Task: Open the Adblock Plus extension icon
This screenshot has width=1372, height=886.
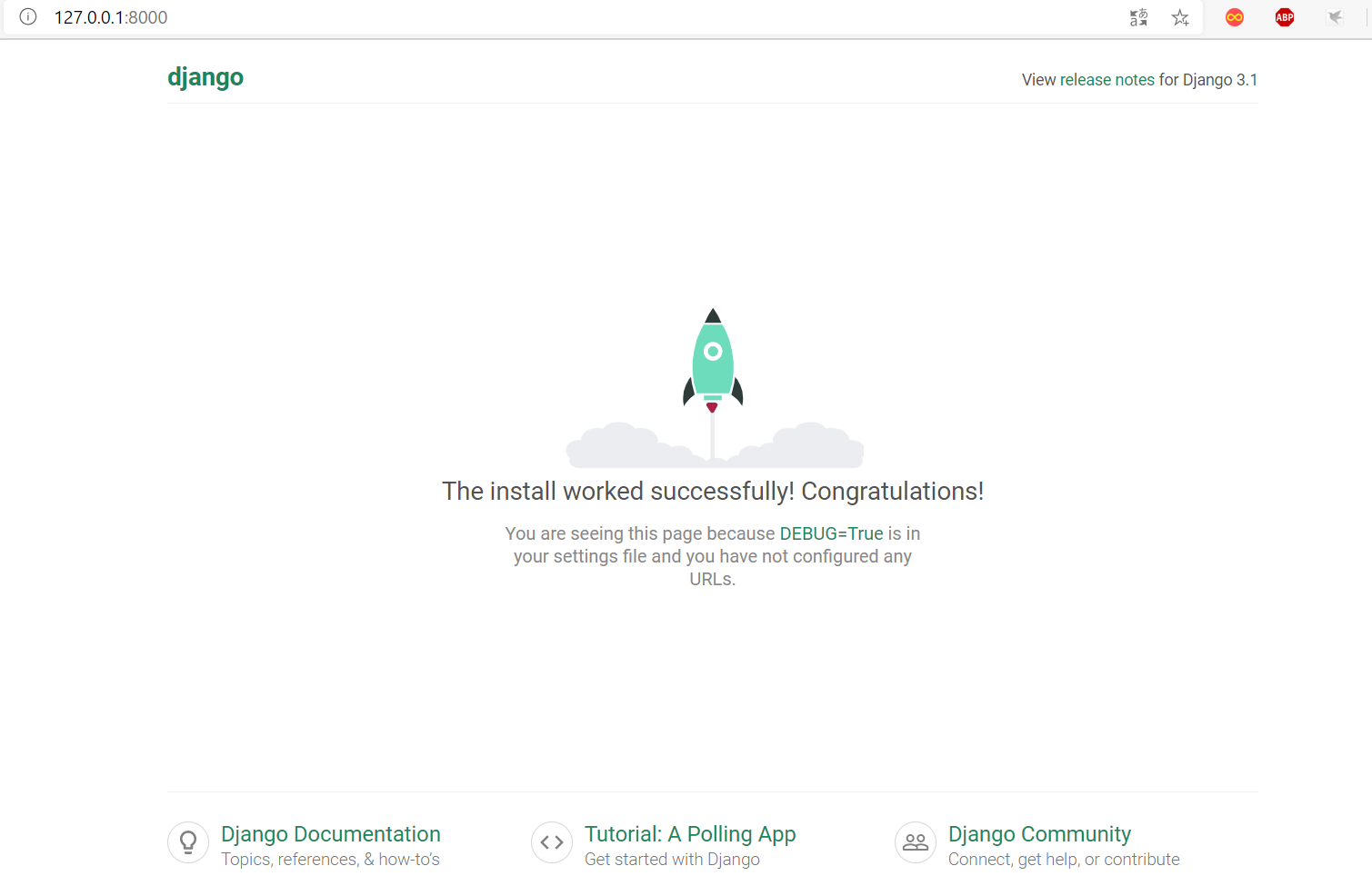Action: point(1285,17)
